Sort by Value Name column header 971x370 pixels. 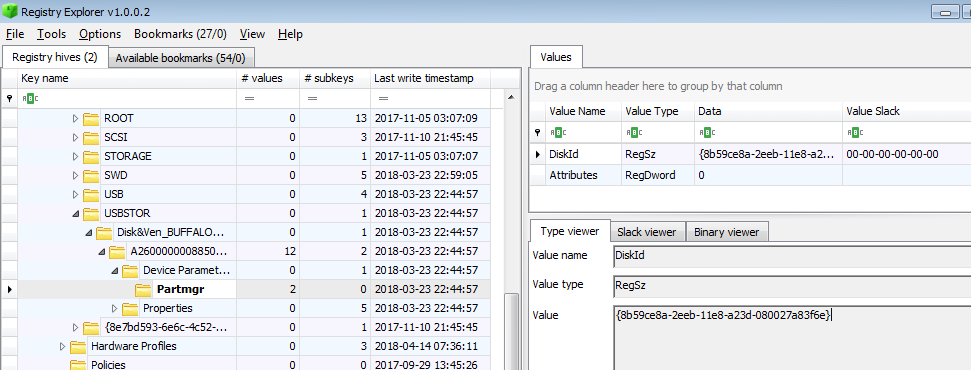583,111
